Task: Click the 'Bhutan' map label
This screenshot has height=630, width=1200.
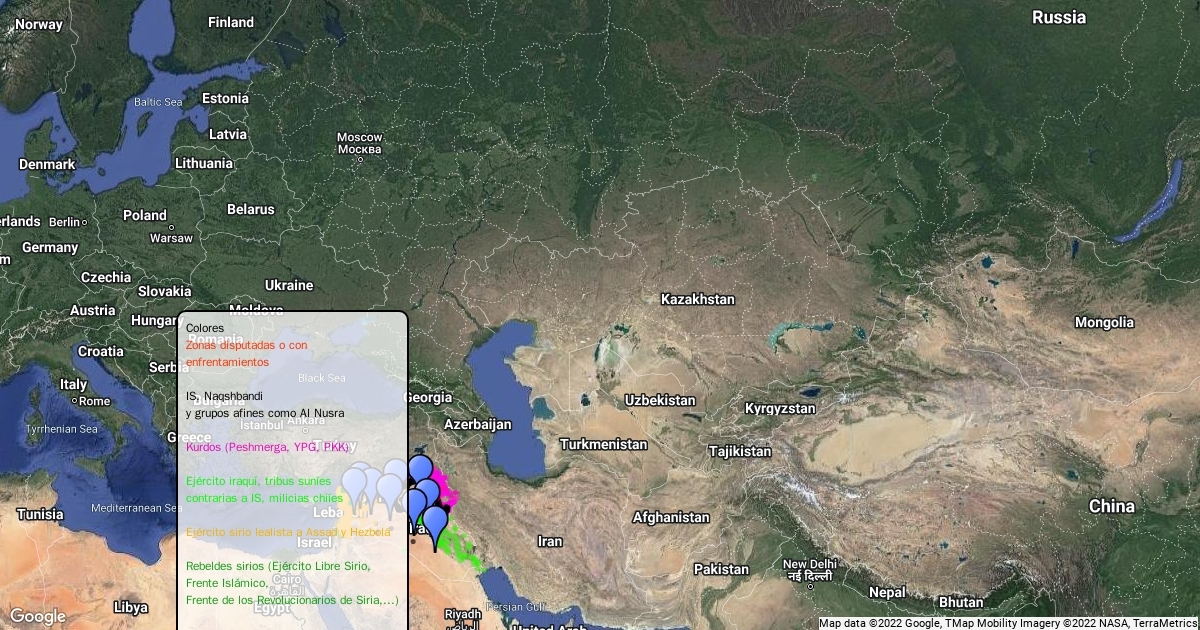Action: coord(963,603)
